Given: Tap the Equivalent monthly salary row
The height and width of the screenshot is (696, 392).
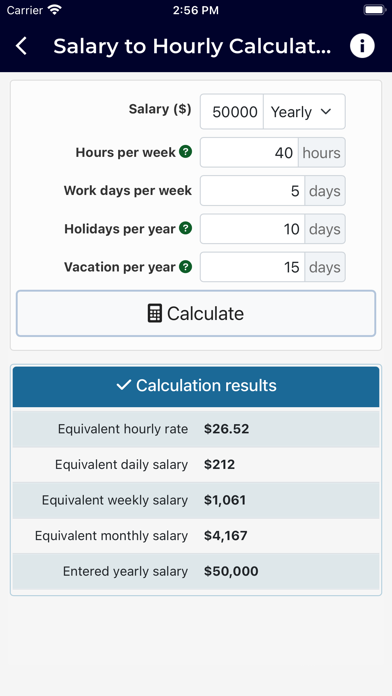Looking at the screenshot, I should tap(196, 535).
